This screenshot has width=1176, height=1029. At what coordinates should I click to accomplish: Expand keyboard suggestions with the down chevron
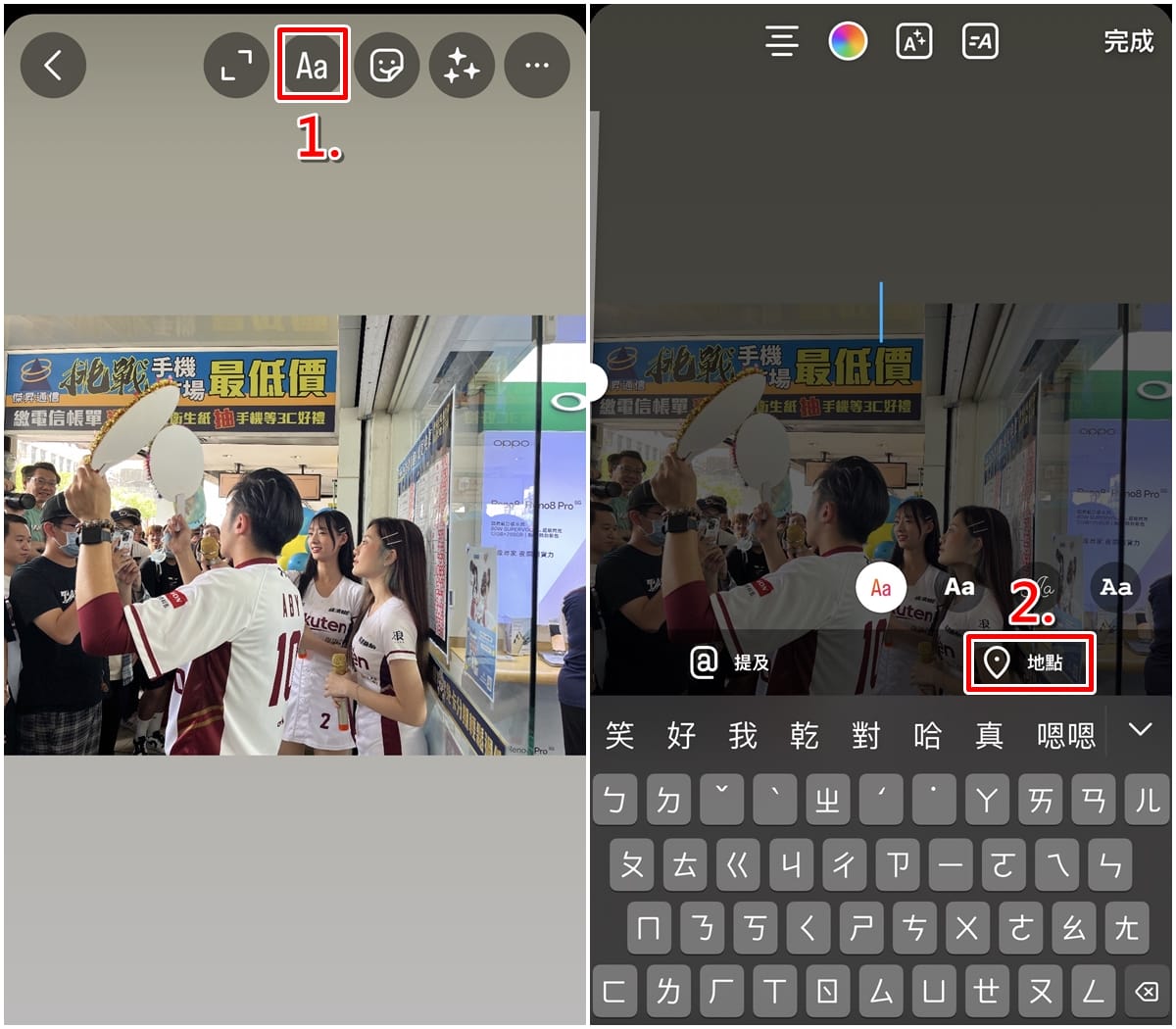[1140, 730]
